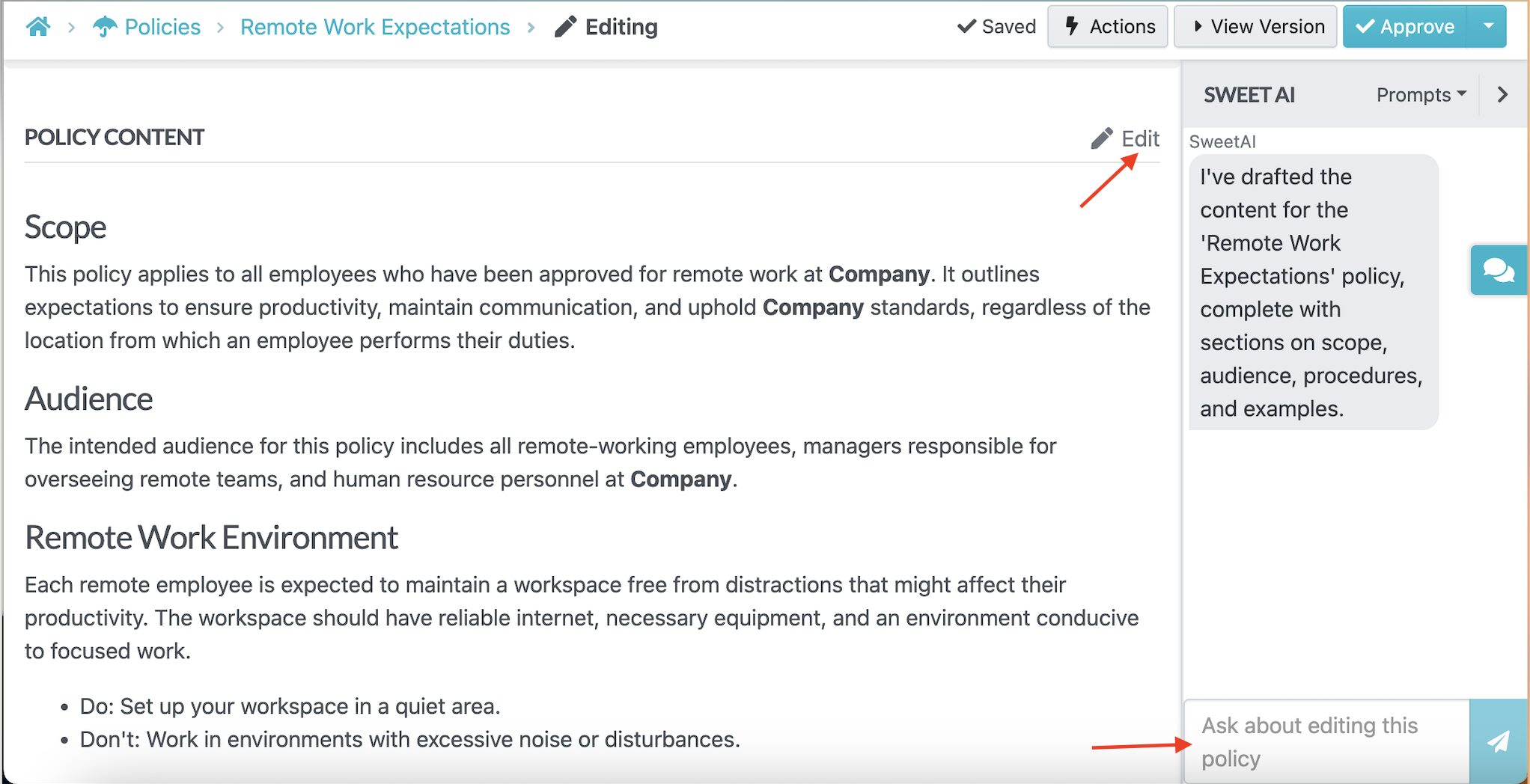Click the home icon in the breadcrumb

click(x=39, y=26)
